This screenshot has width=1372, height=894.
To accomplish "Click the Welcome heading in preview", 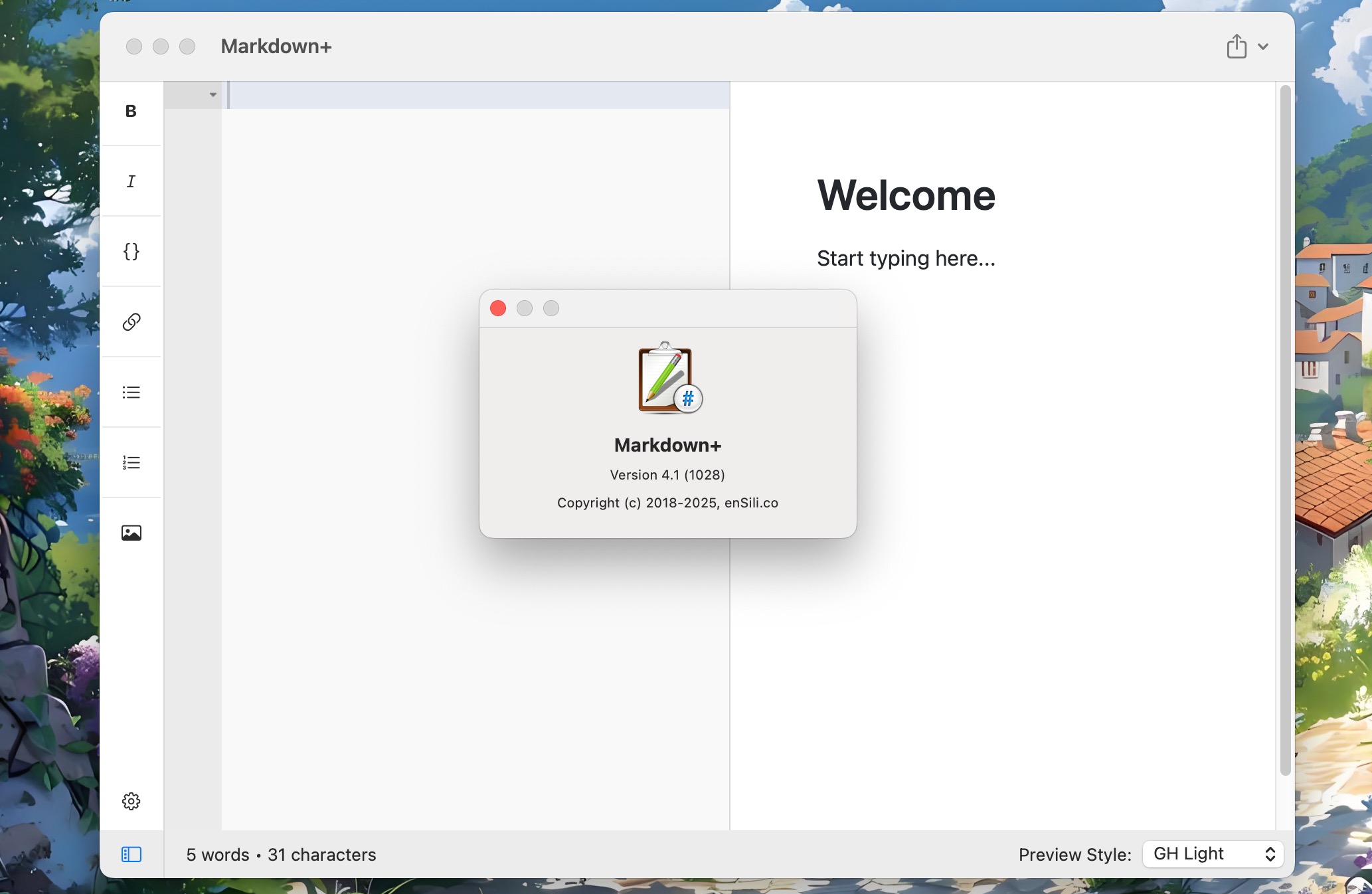I will point(906,195).
